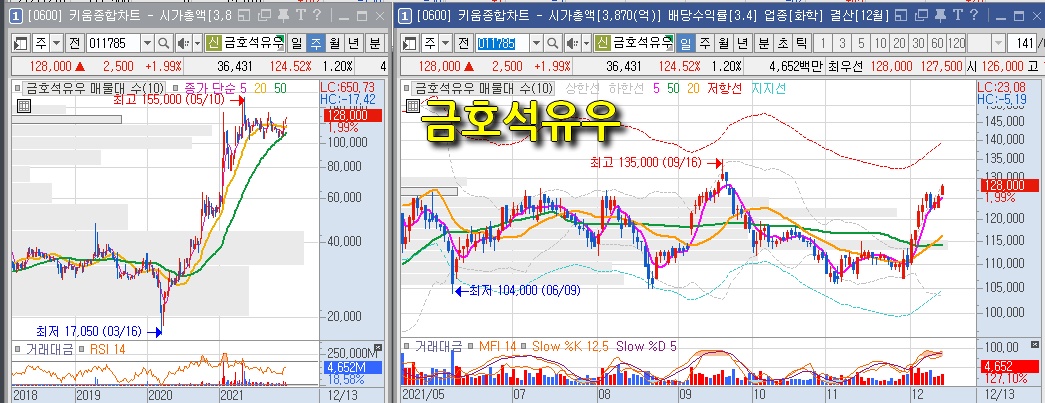Expand stock code history dropdown in right window

pos(536,44)
